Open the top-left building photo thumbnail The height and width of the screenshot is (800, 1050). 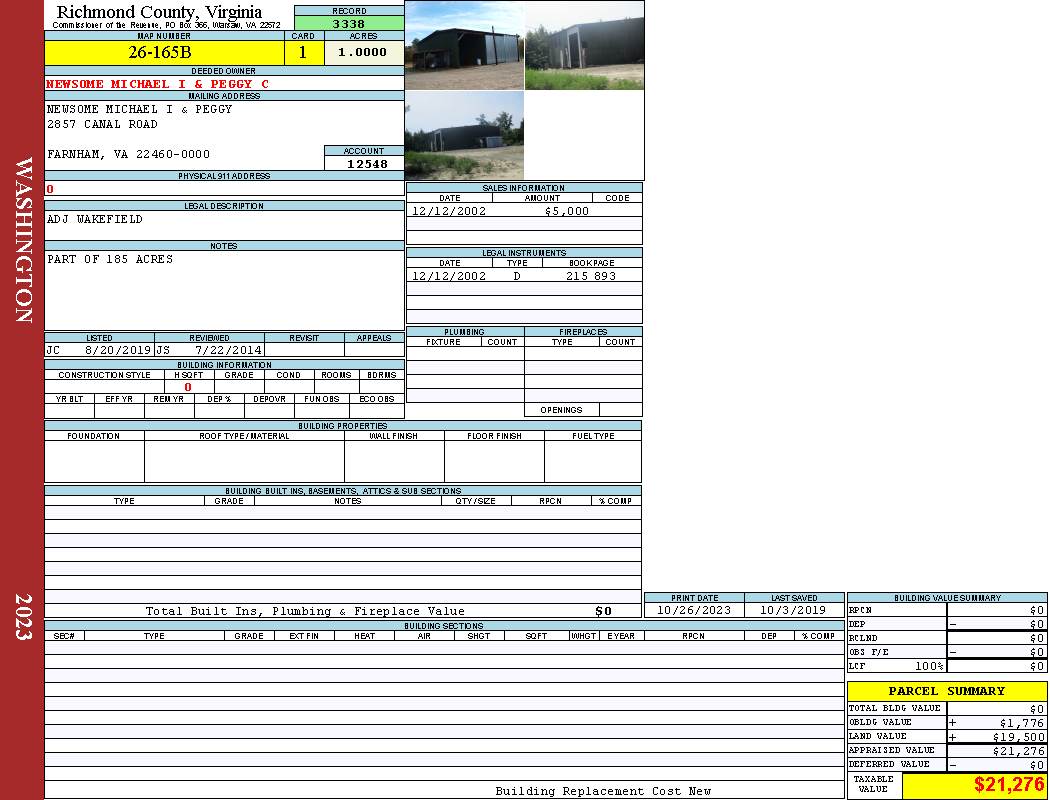pos(464,46)
